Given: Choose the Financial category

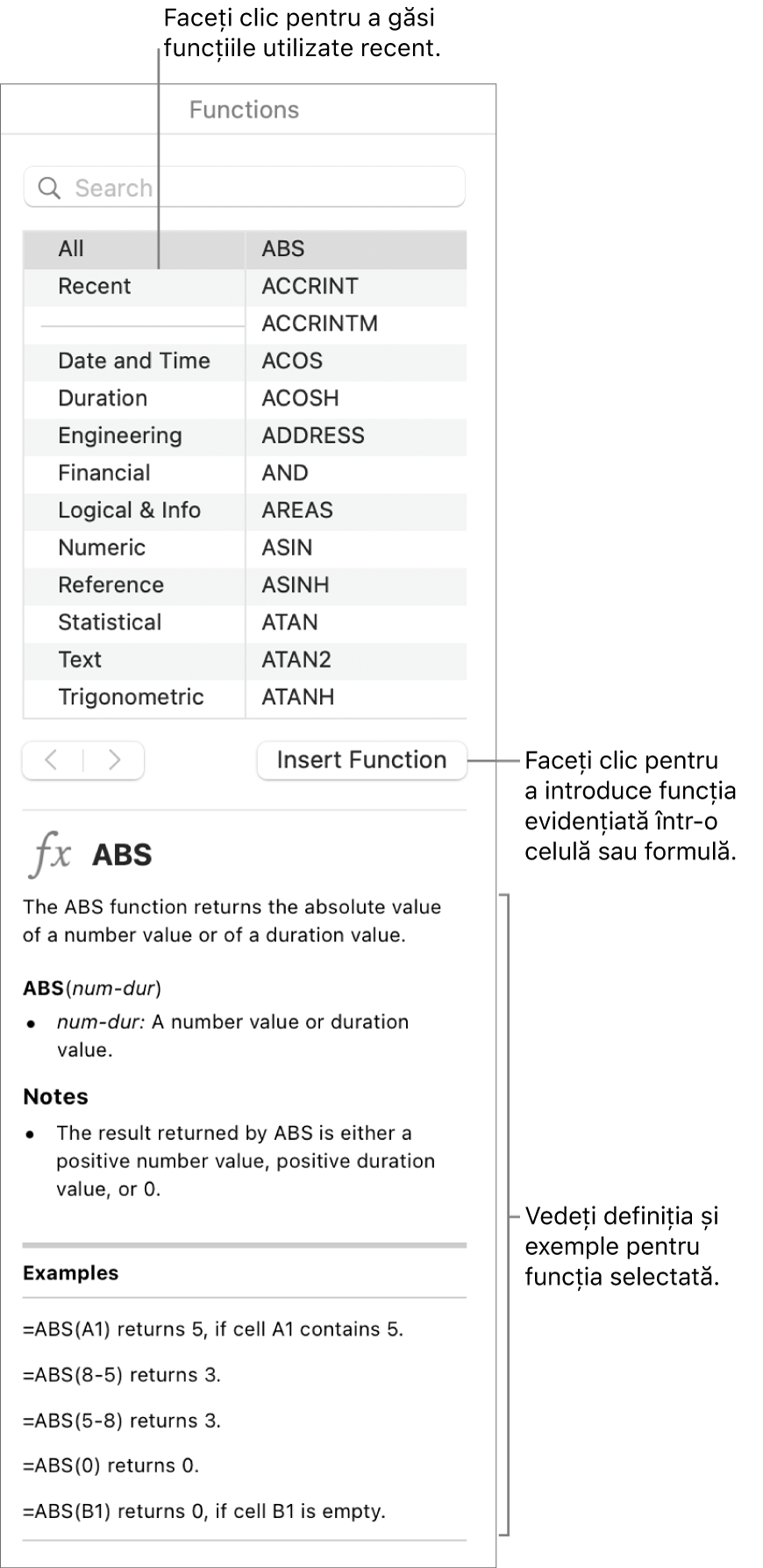Looking at the screenshot, I should [x=103, y=474].
